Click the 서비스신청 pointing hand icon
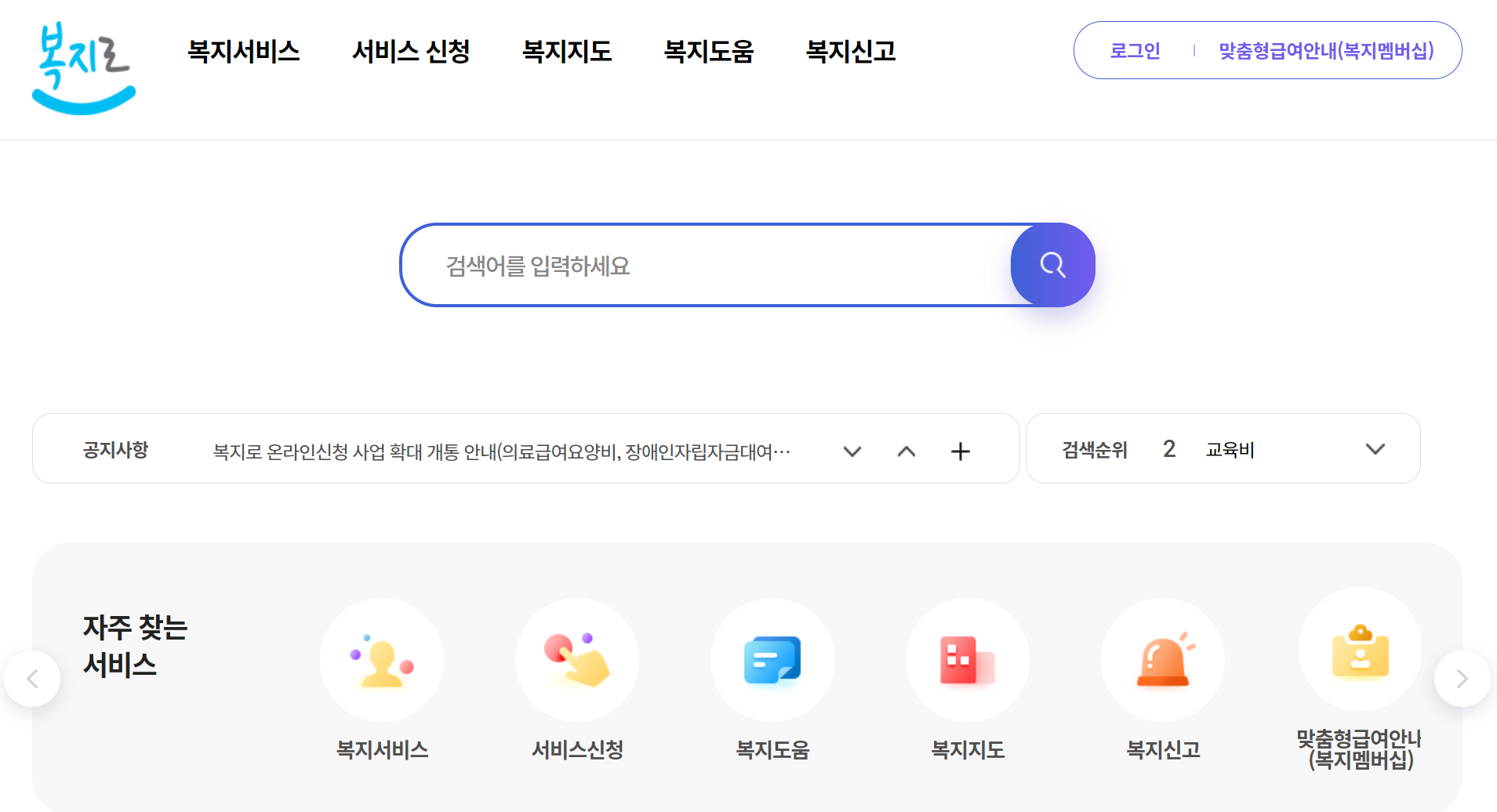Image resolution: width=1497 pixels, height=812 pixels. [x=577, y=660]
